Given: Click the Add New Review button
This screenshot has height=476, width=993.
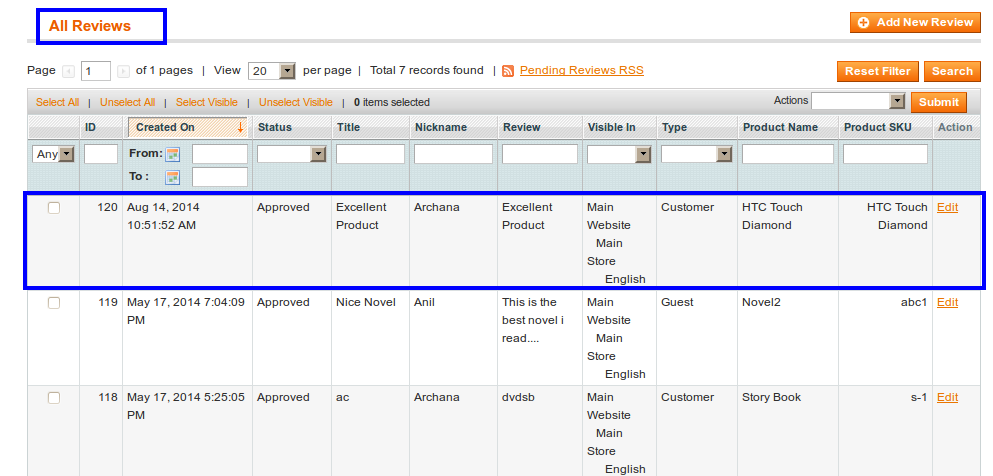Looking at the screenshot, I should (x=914, y=22).
